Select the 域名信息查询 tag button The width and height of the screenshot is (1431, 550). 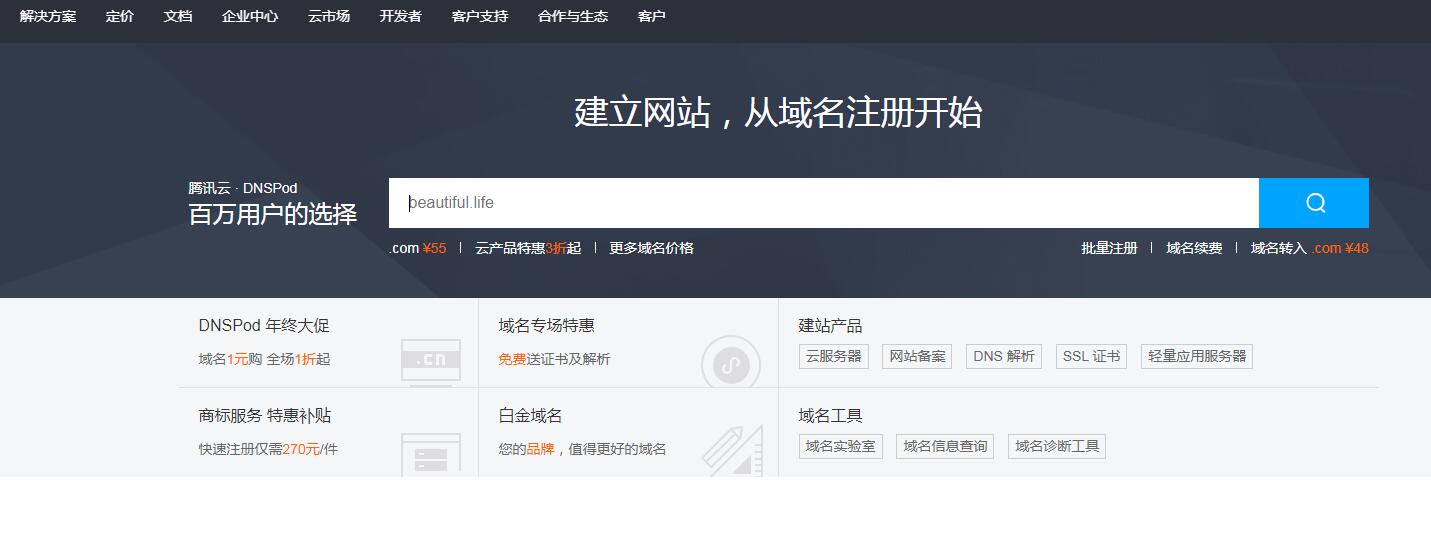[945, 446]
